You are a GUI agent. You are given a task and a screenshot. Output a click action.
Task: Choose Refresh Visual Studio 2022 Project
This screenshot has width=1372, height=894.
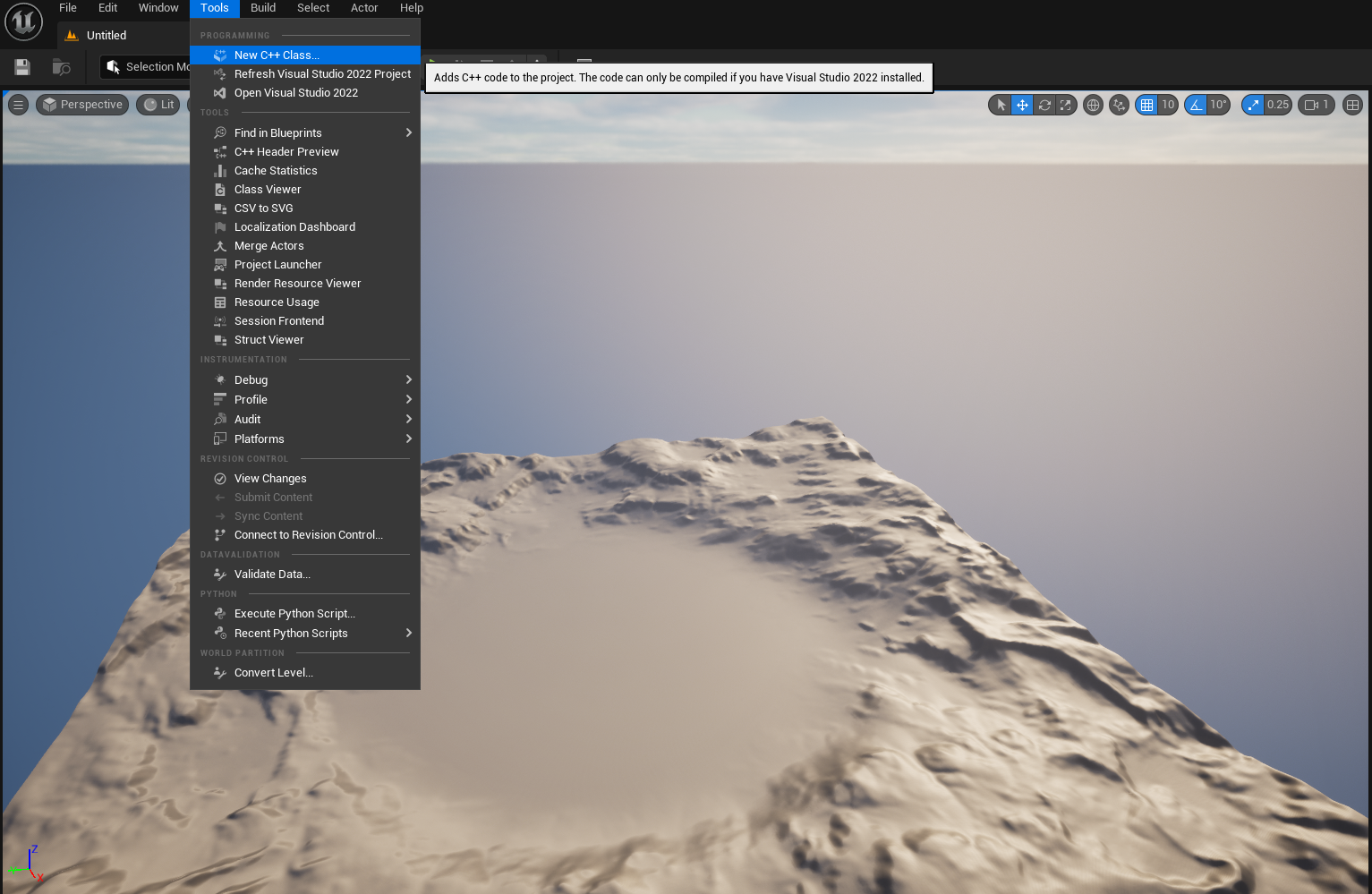pyautogui.click(x=305, y=74)
